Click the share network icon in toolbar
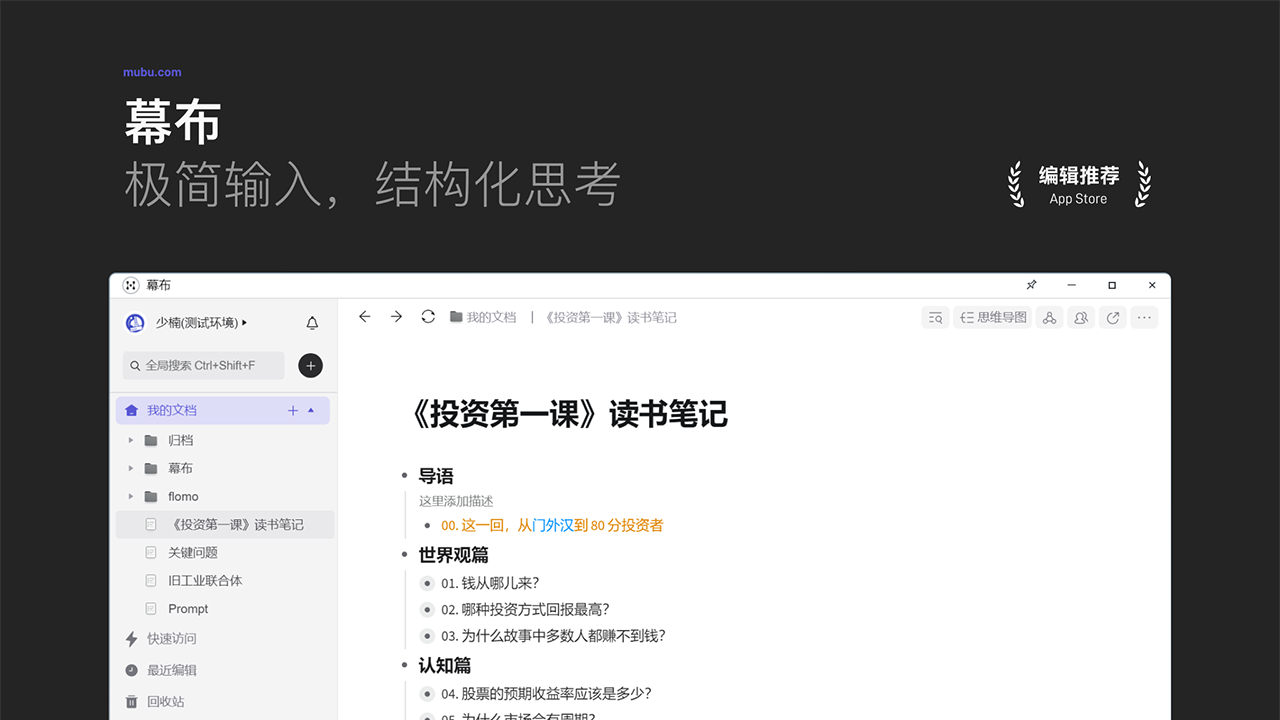The width and height of the screenshot is (1280, 720). (1049, 318)
